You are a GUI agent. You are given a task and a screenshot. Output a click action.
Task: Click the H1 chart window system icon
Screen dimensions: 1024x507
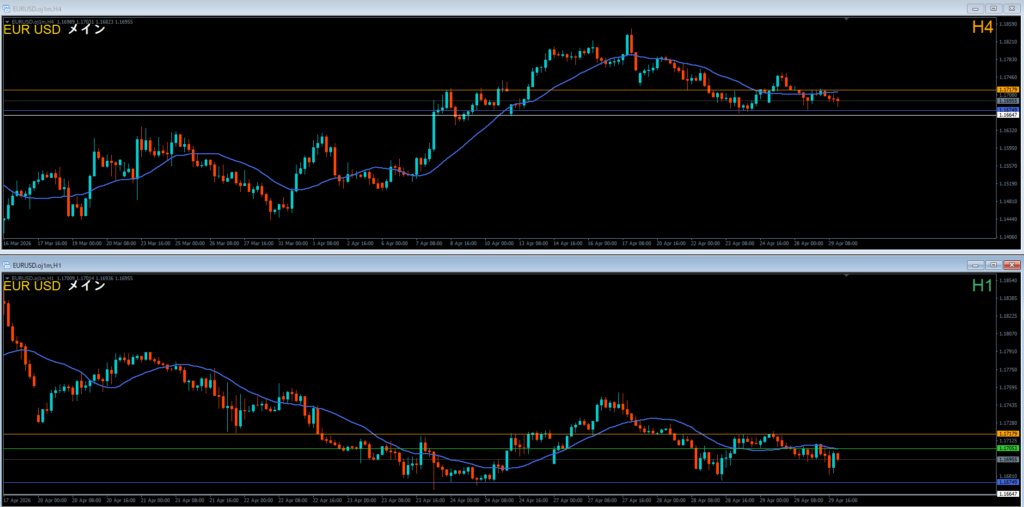(7, 265)
